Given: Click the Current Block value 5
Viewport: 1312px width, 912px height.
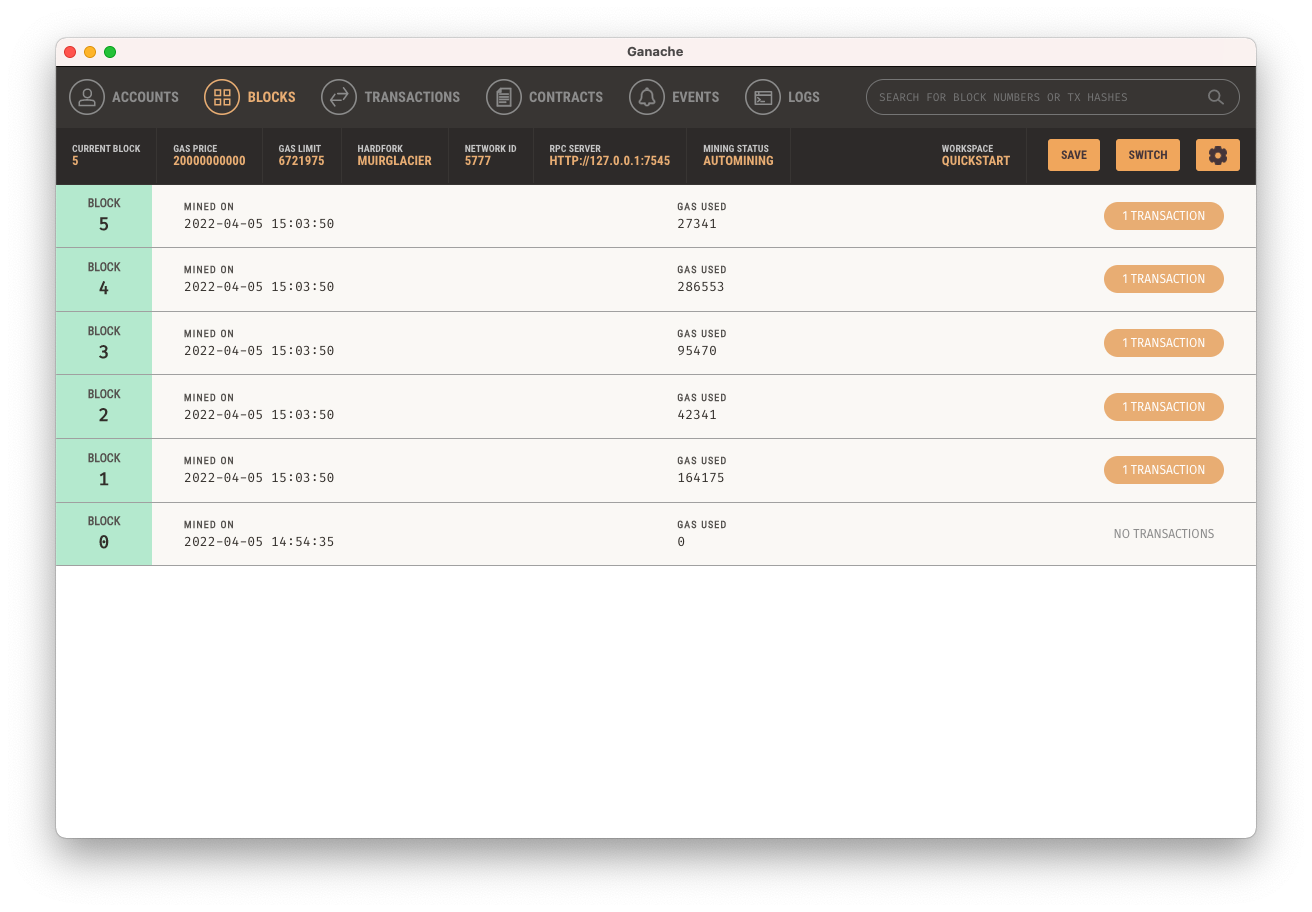Looking at the screenshot, I should point(75,161).
